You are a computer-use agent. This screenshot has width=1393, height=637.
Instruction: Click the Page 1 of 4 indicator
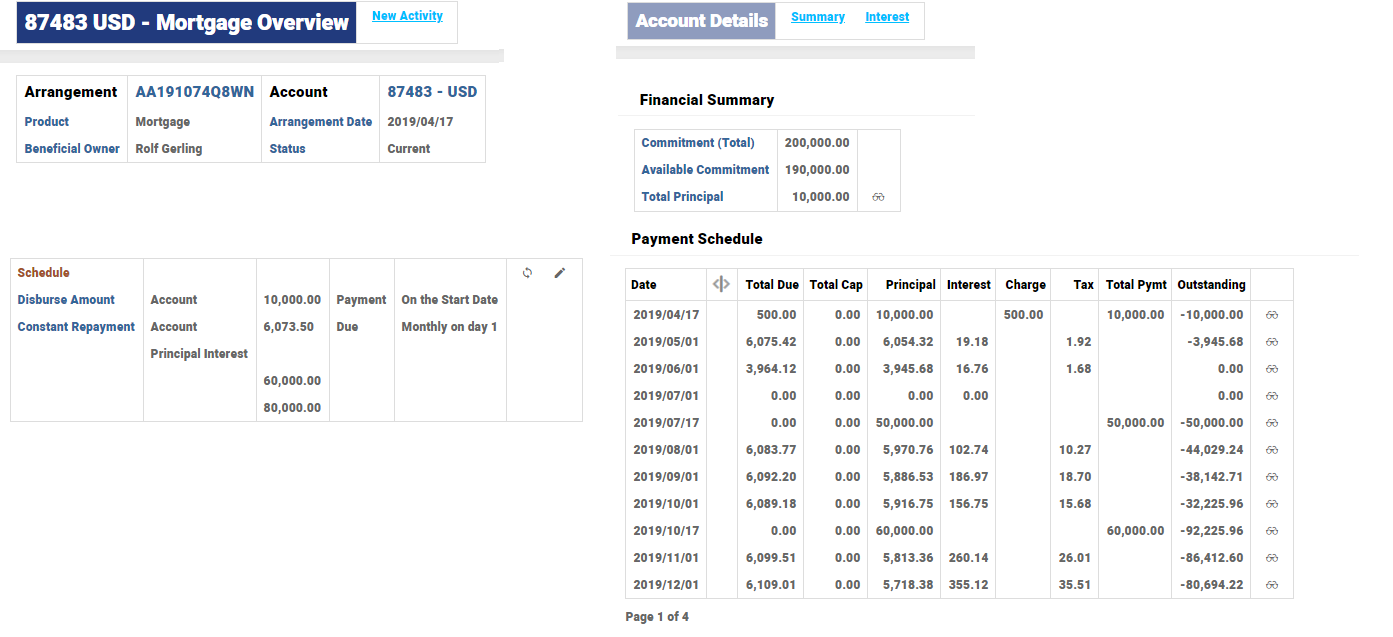656,617
